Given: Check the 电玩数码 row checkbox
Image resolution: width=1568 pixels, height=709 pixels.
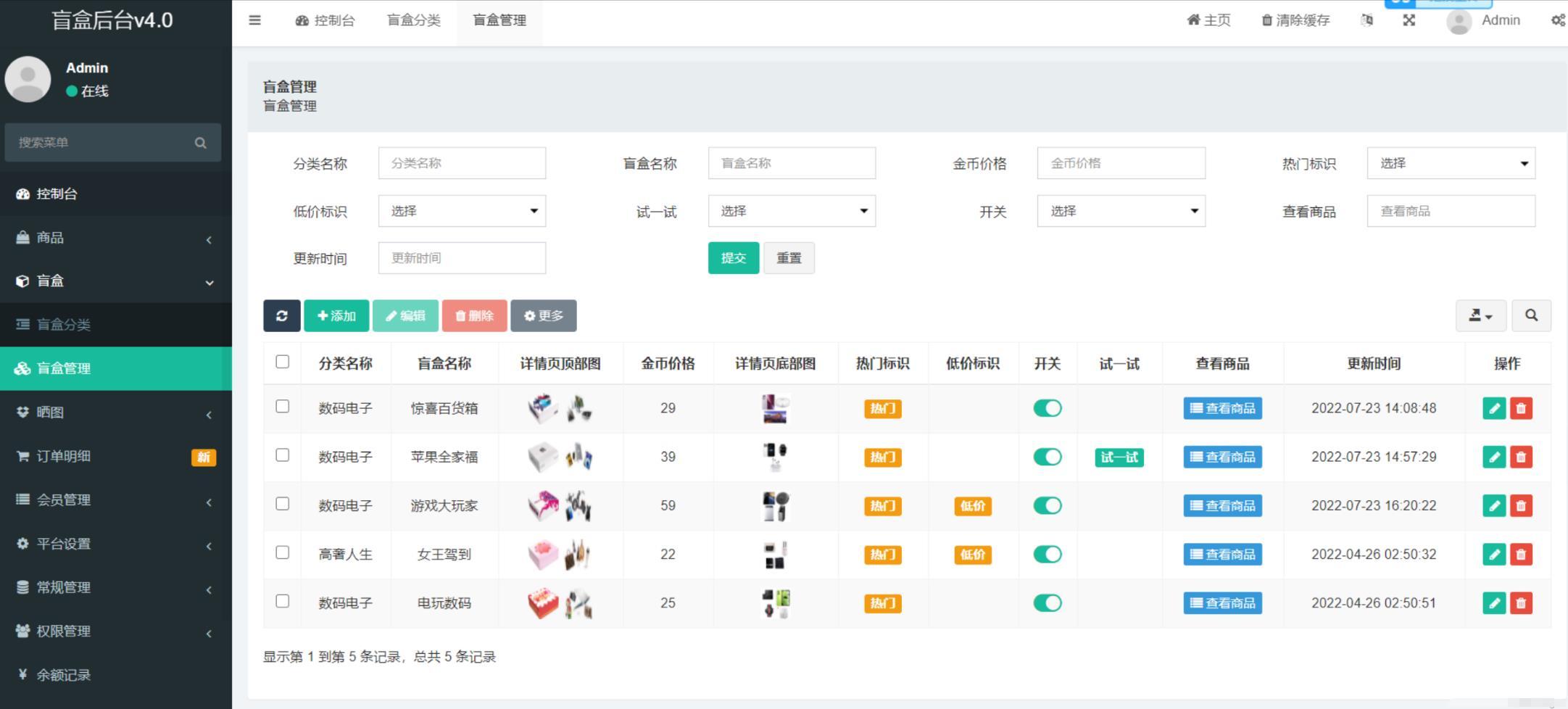Looking at the screenshot, I should (283, 601).
